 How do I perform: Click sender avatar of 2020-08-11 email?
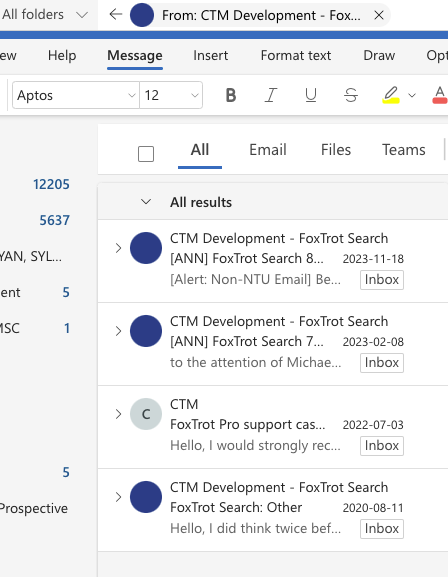(146, 497)
